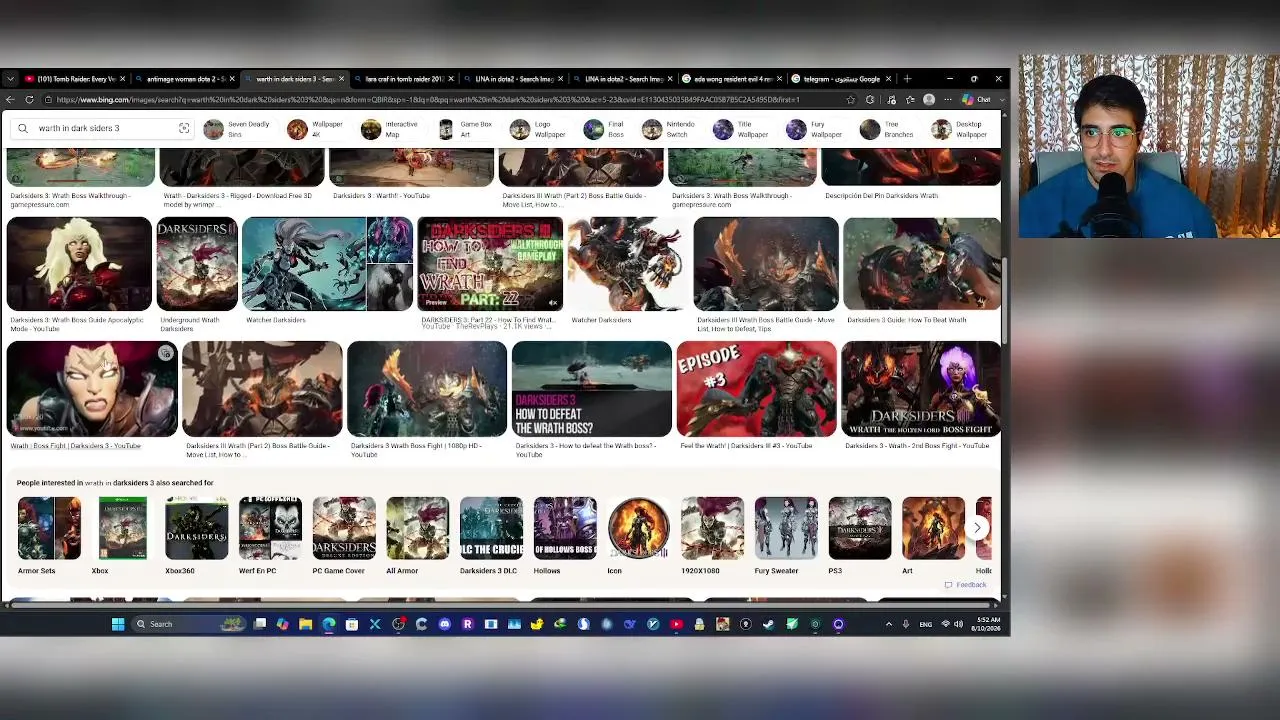Open the Copilot Chat button in the toolbar
The height and width of the screenshot is (720, 1280).
[977, 100]
